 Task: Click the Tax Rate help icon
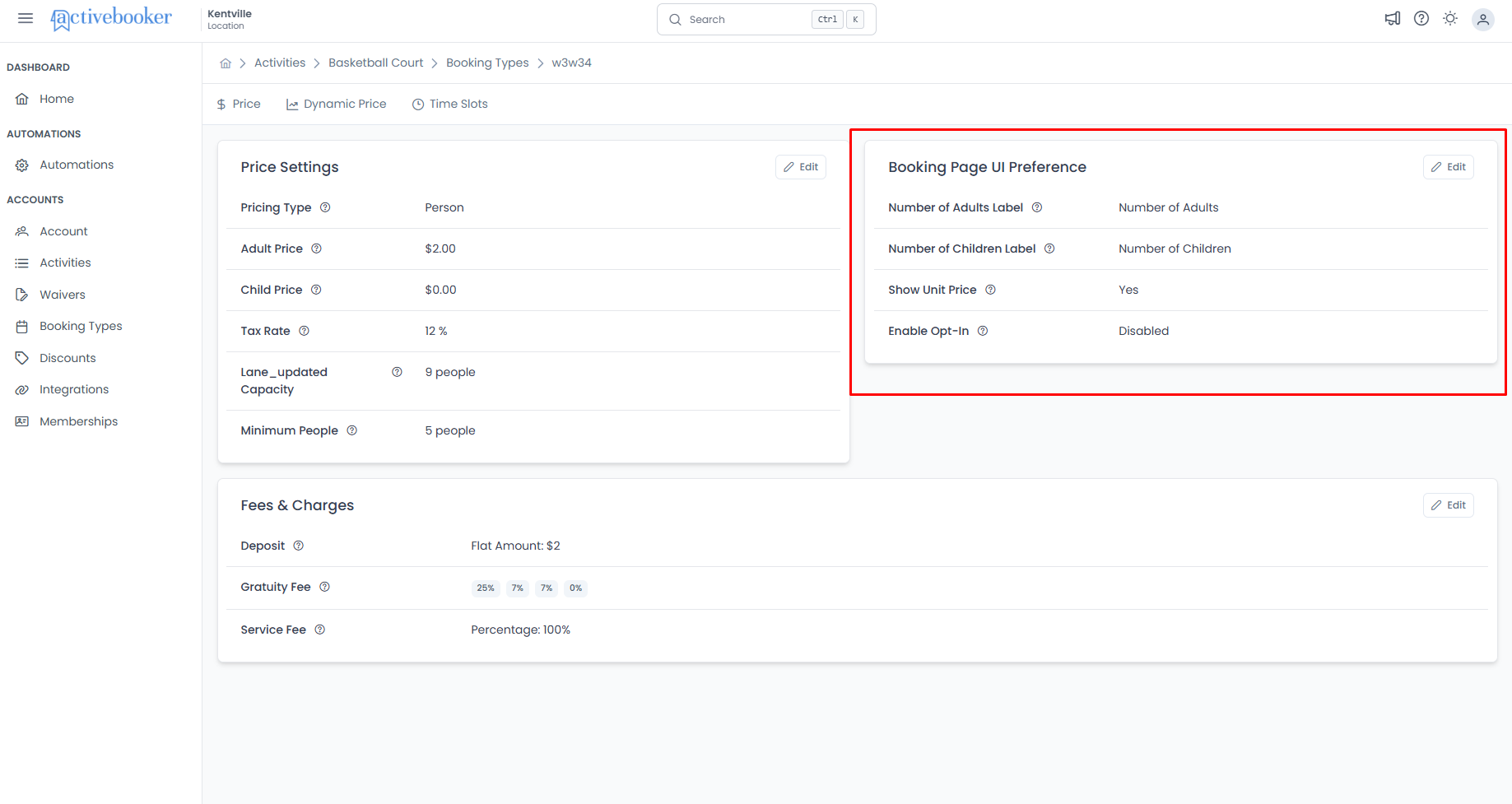pos(304,331)
